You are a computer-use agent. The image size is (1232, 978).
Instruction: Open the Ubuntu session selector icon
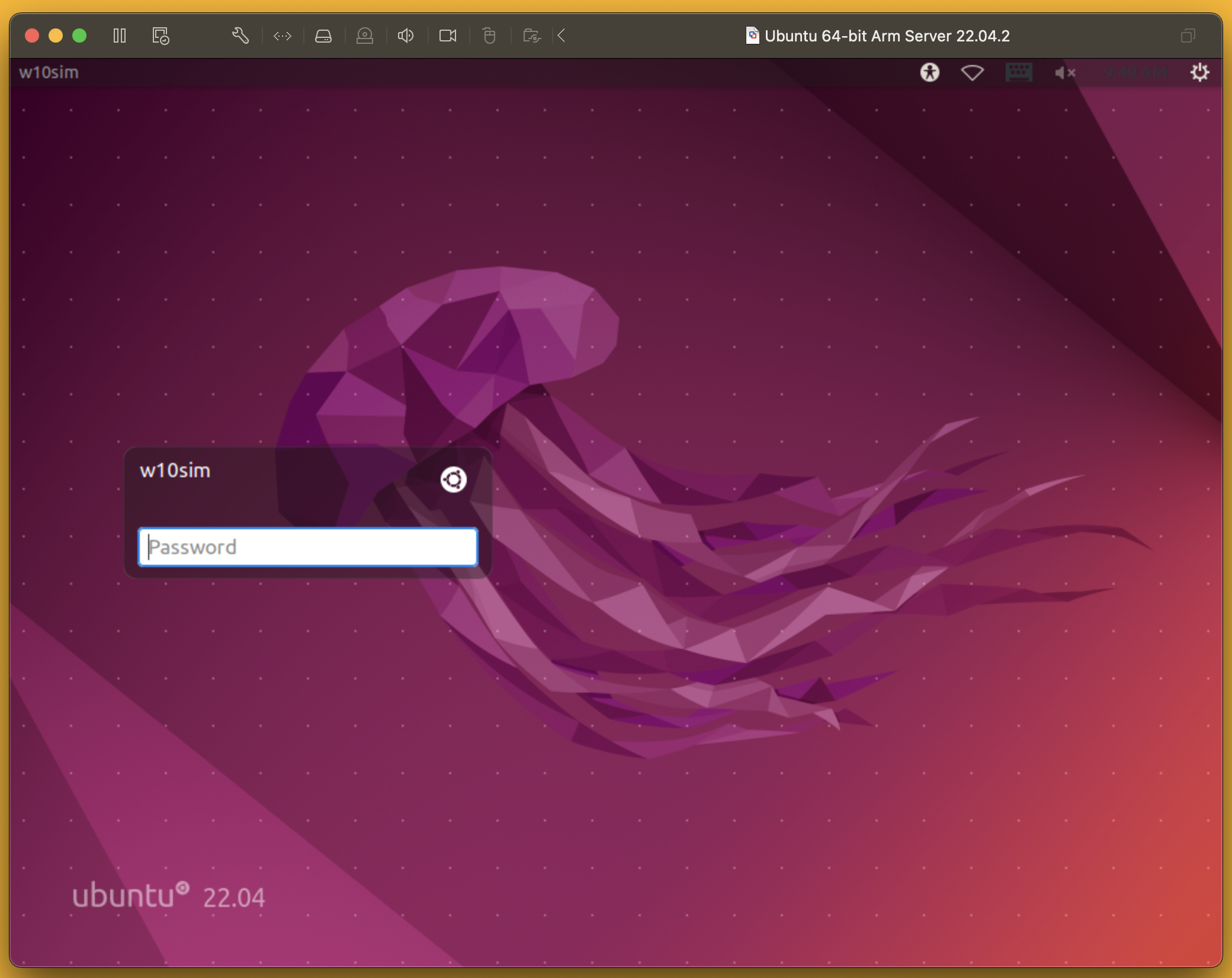coord(454,480)
